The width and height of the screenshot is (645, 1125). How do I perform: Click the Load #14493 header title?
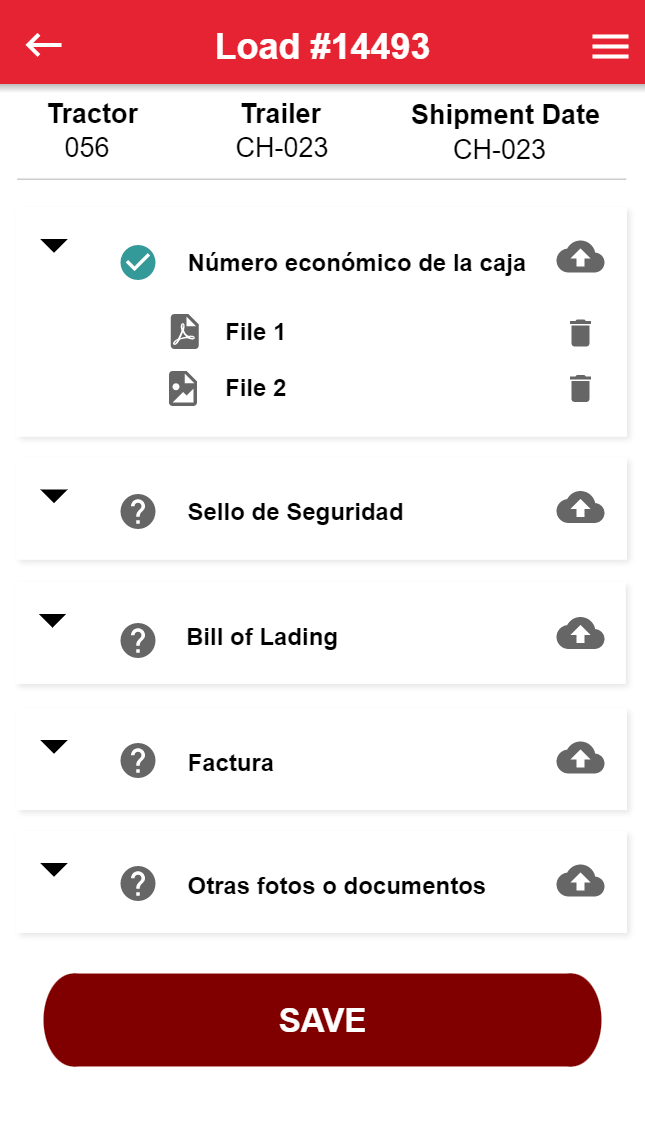pyautogui.click(x=322, y=46)
